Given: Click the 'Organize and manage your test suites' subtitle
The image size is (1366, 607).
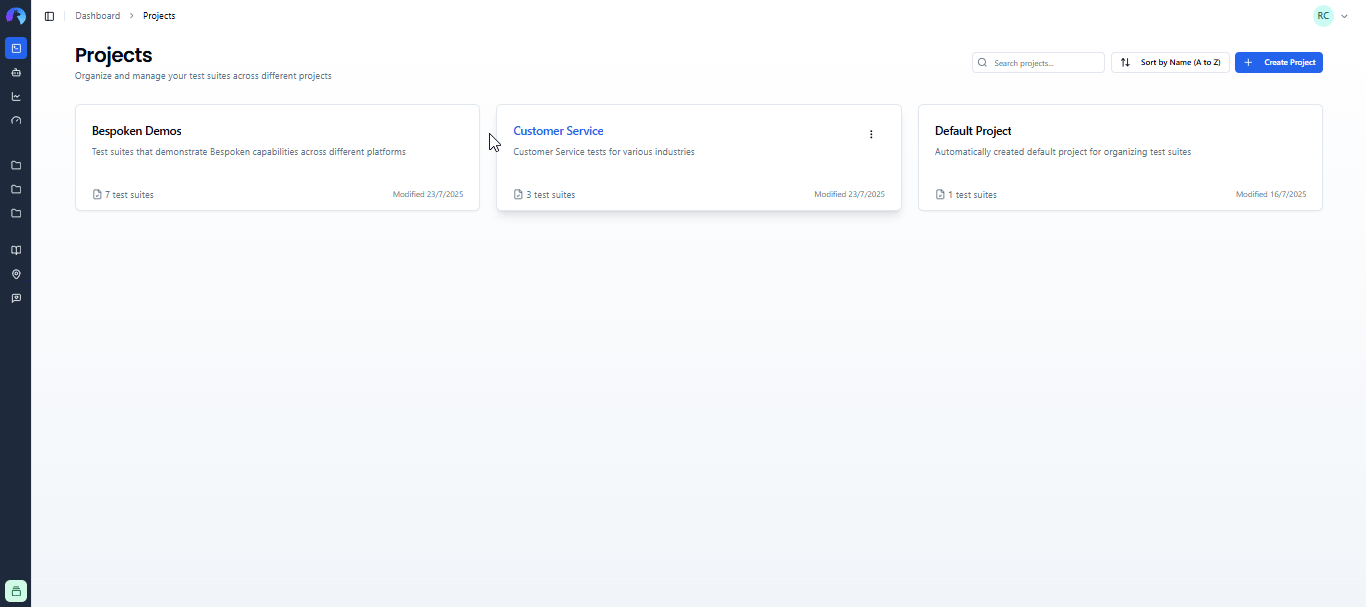Looking at the screenshot, I should [x=203, y=76].
